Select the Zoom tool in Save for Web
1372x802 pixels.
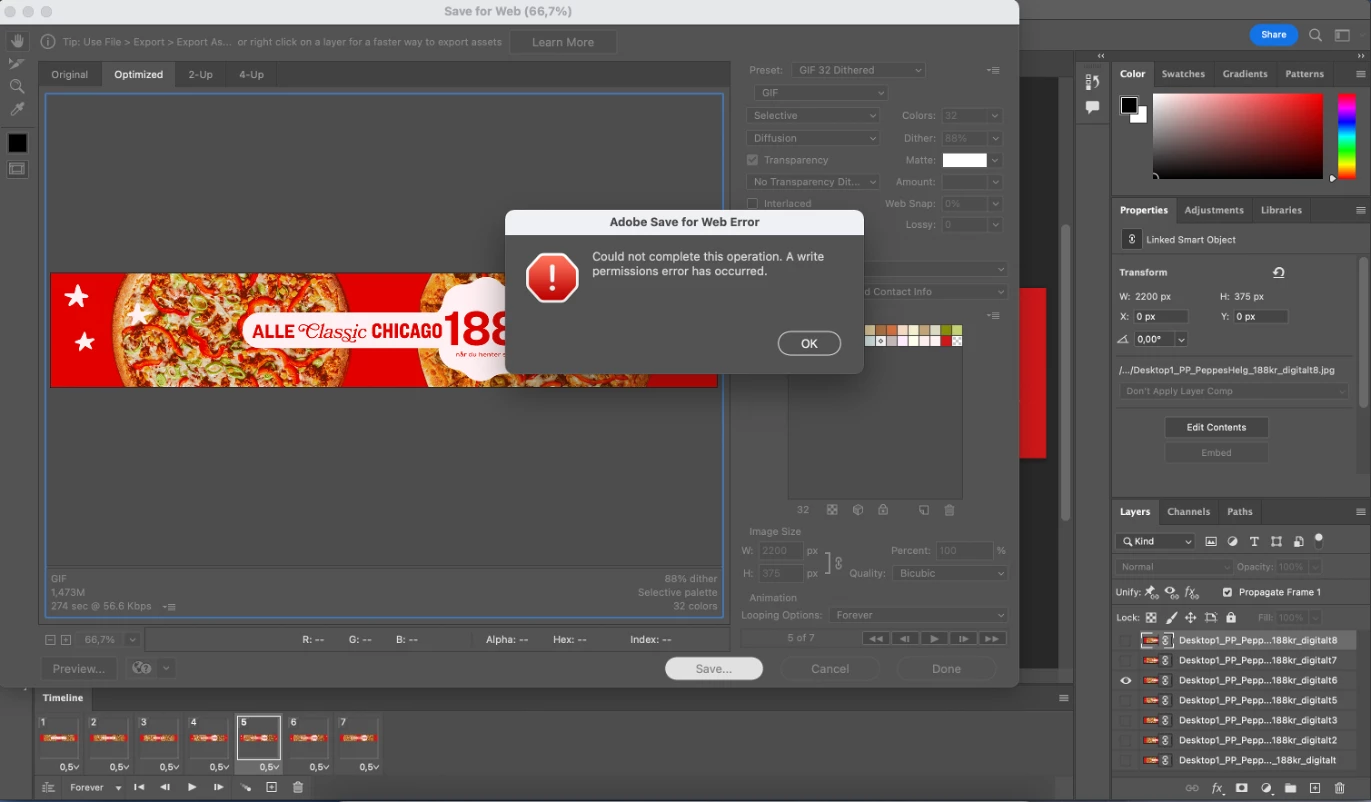coord(17,86)
